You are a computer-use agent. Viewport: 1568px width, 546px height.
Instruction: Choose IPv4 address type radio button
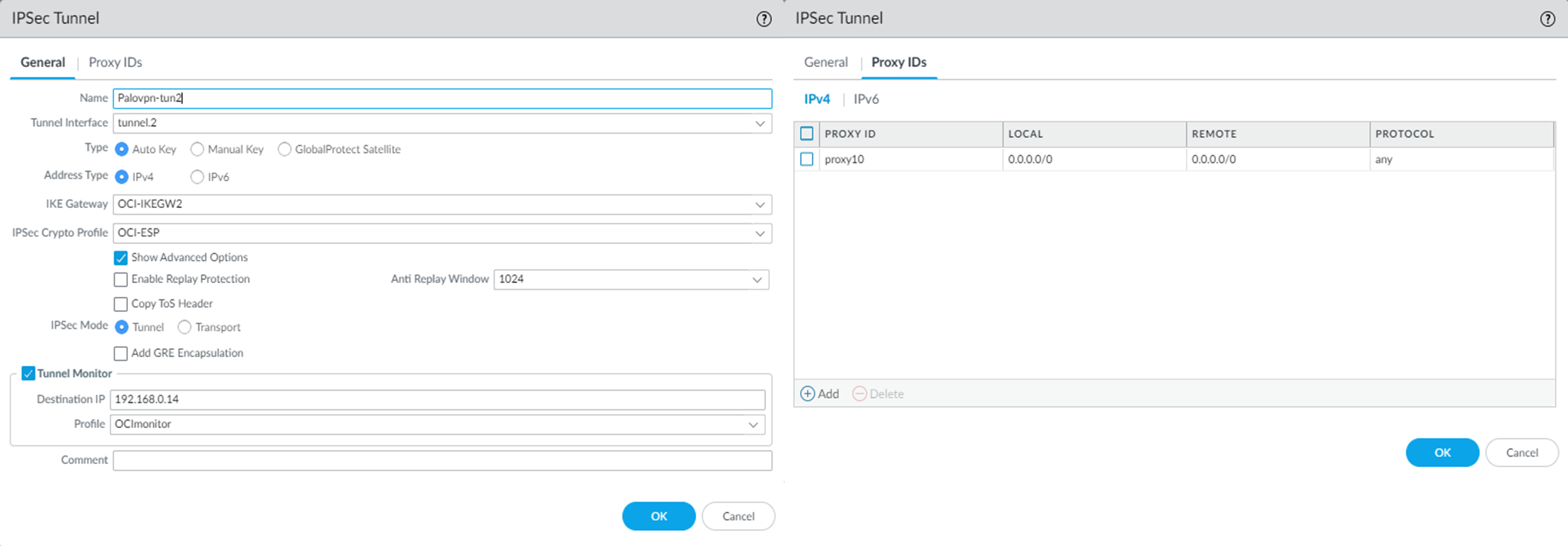(122, 177)
